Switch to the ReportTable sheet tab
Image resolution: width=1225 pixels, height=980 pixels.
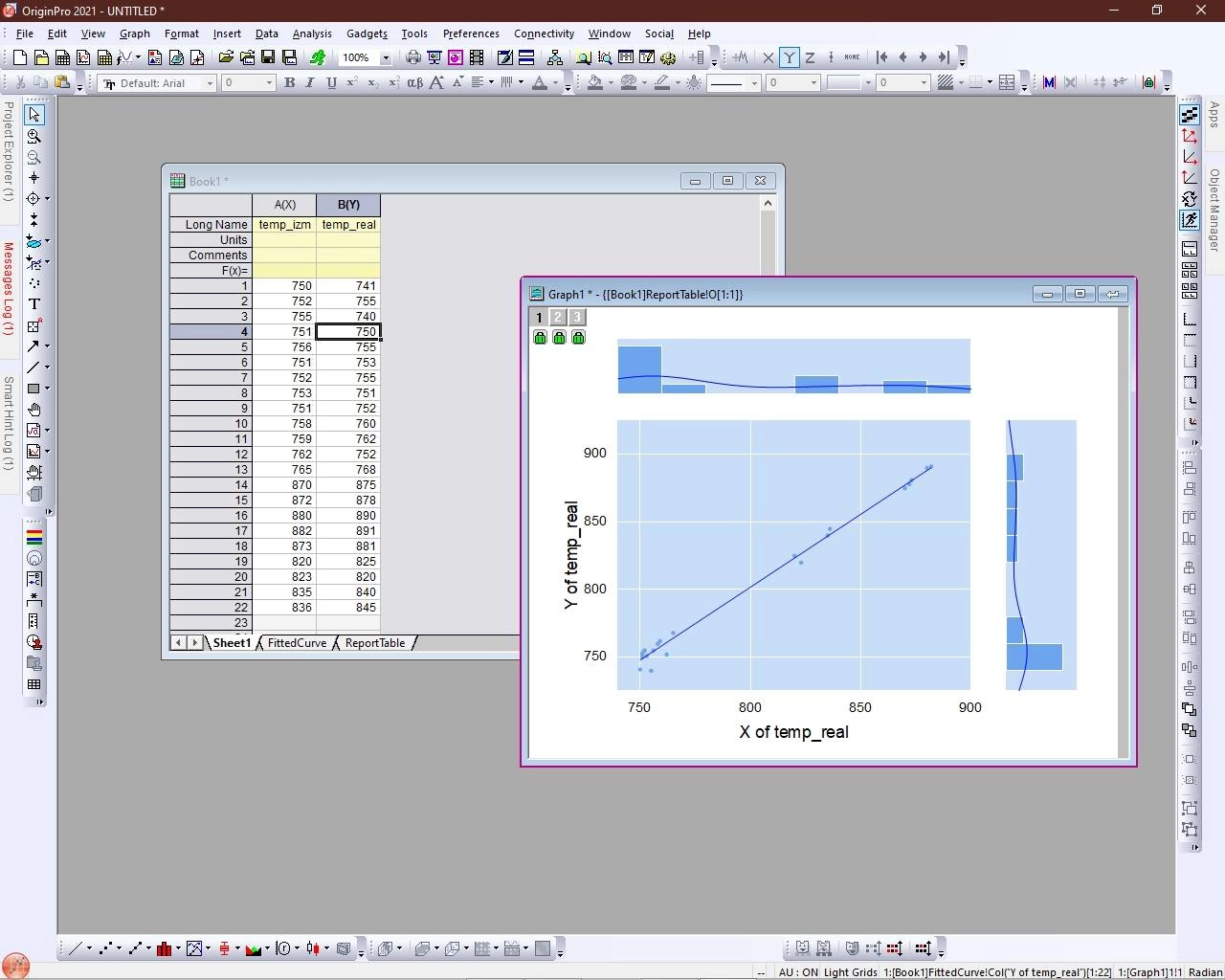[x=374, y=643]
